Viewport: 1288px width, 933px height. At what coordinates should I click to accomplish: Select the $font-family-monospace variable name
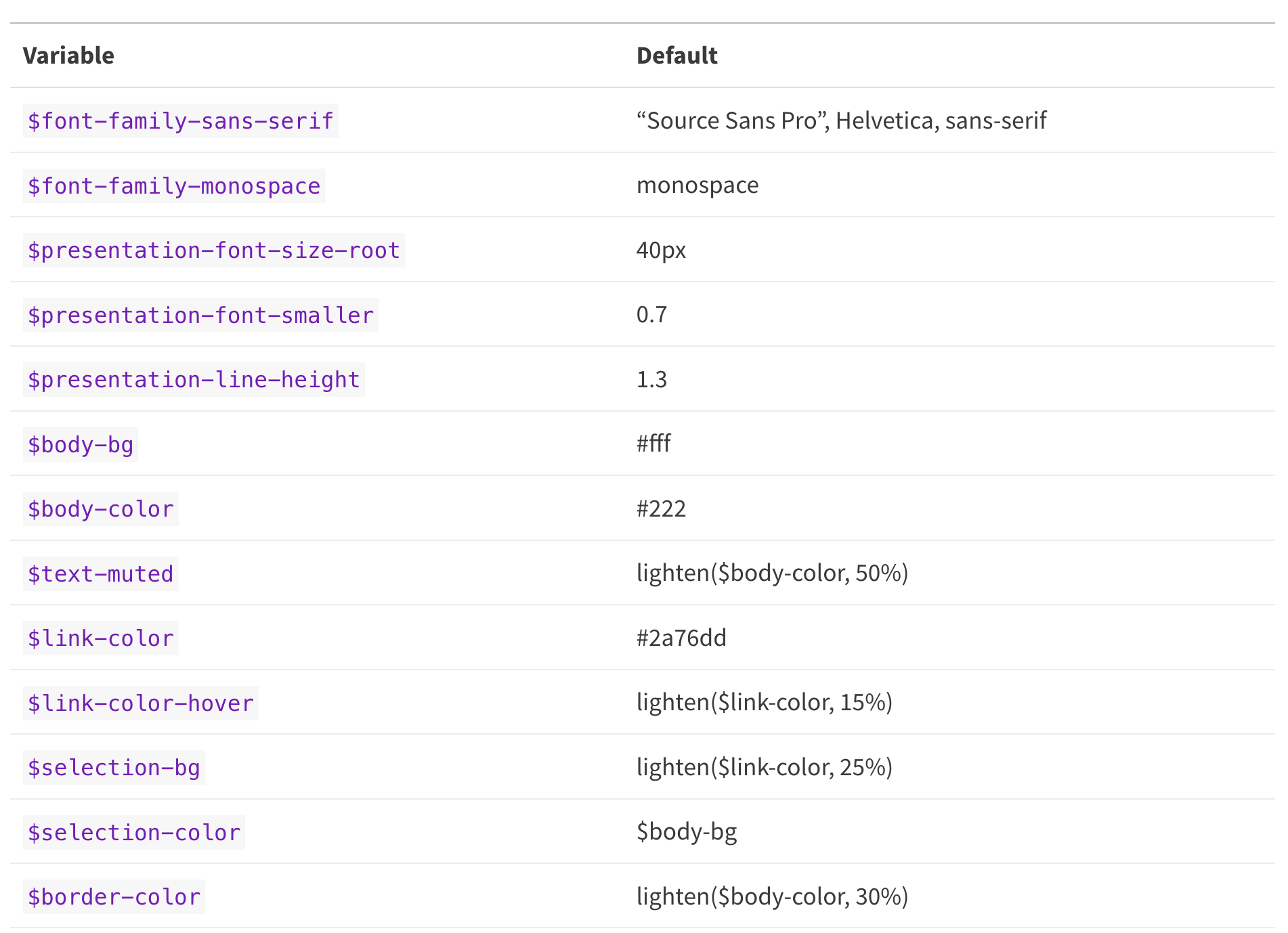[173, 186]
